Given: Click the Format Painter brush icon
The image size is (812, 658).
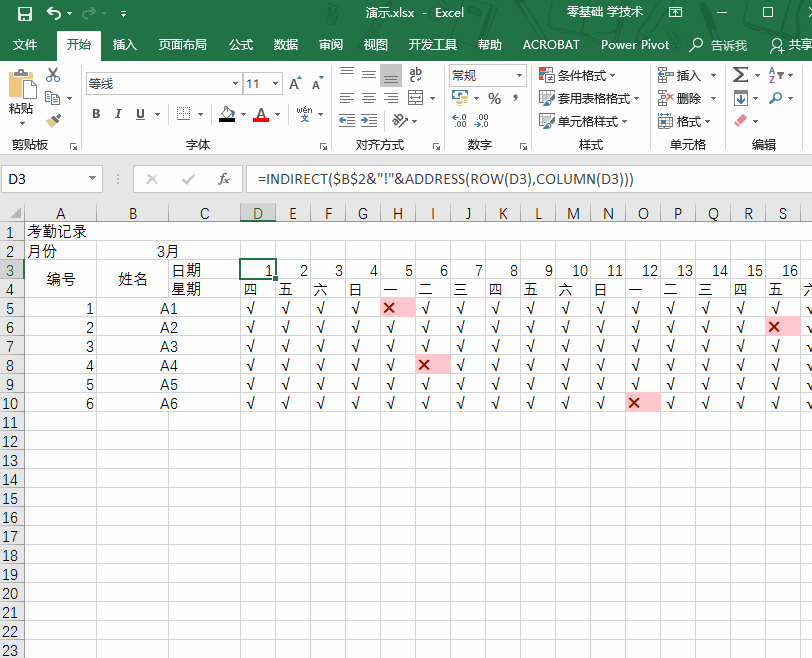Looking at the screenshot, I should click(53, 121).
